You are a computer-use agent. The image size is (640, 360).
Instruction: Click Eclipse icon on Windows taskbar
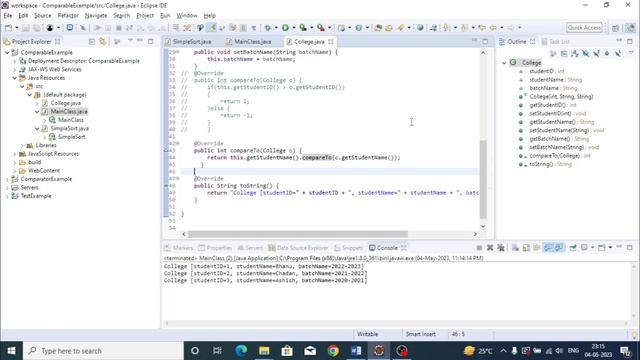click(x=379, y=351)
